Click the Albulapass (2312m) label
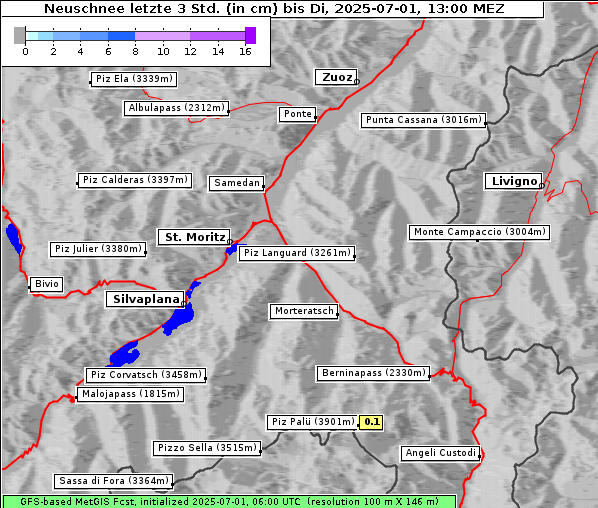Screen dimensions: 598x508 pyautogui.click(x=177, y=108)
